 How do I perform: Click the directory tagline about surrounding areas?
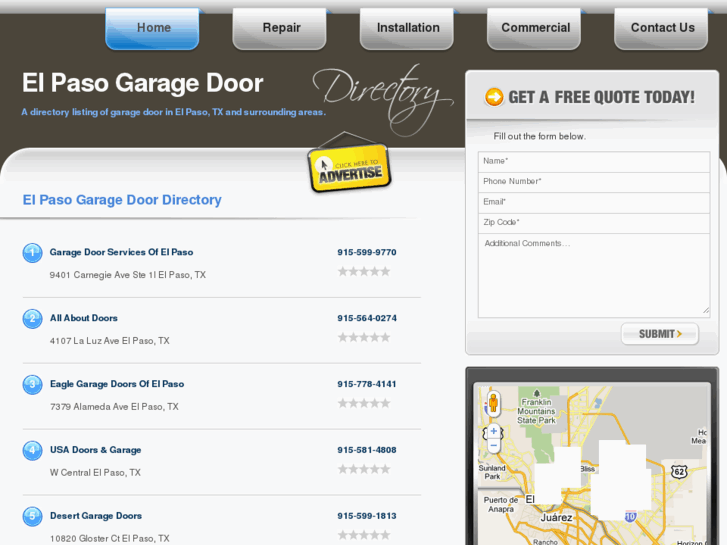coord(173,112)
